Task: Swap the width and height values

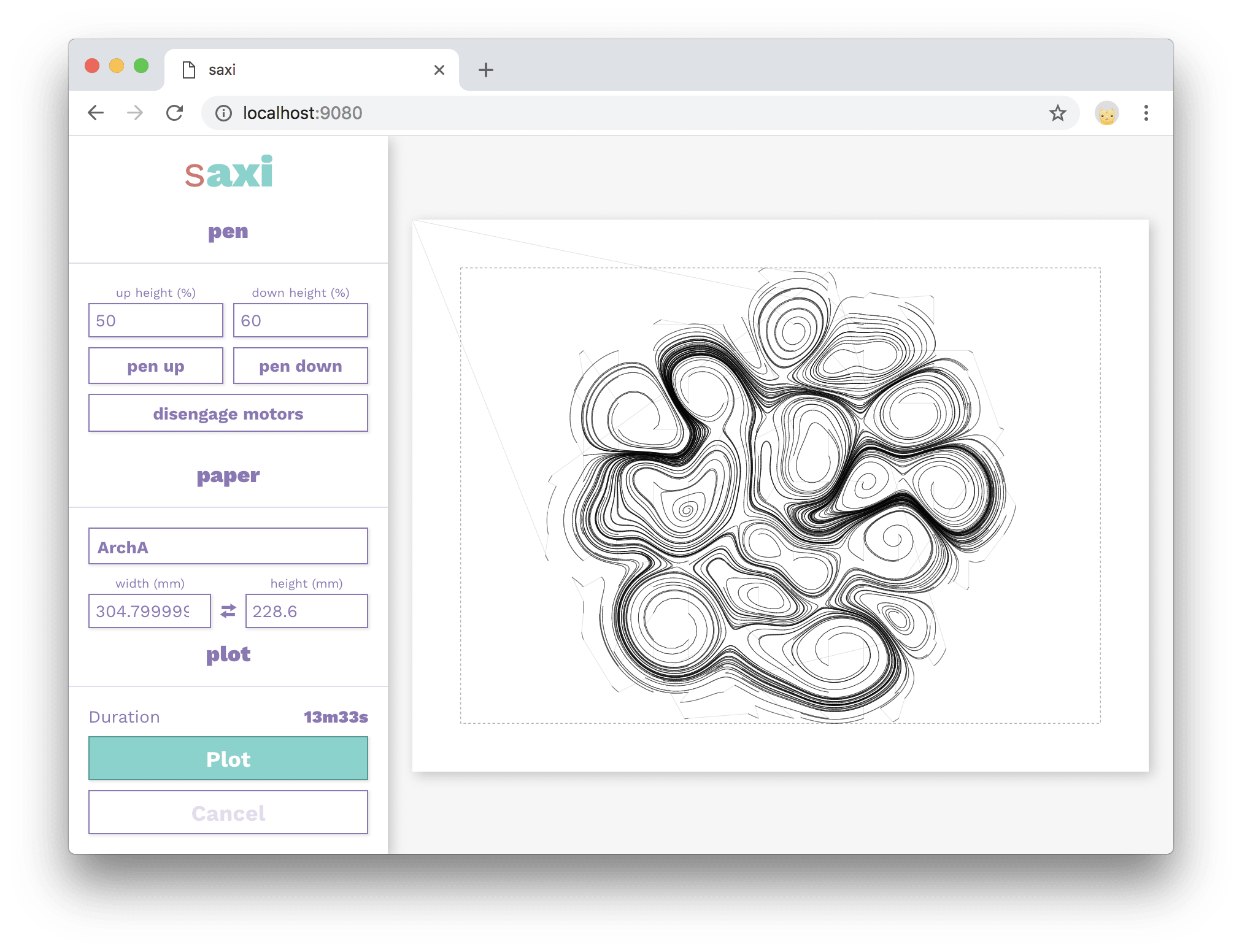Action: tap(228, 611)
